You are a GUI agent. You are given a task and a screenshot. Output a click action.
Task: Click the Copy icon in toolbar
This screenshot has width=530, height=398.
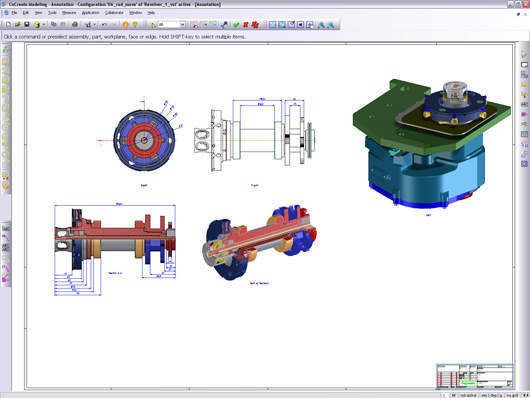tap(53, 25)
